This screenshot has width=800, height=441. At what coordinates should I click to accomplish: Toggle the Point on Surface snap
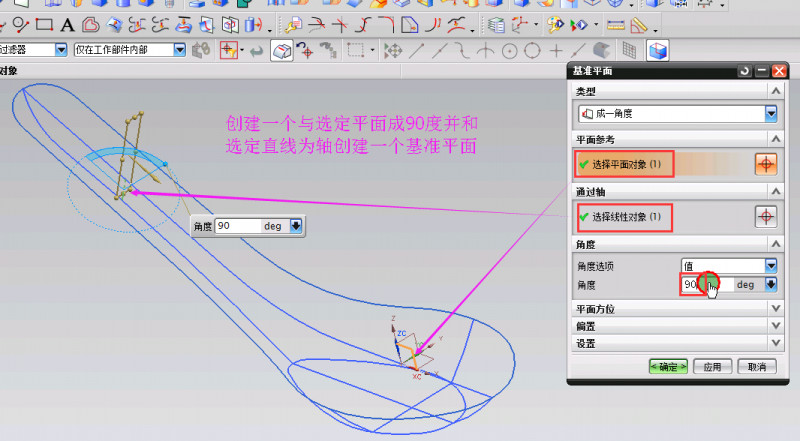click(602, 50)
